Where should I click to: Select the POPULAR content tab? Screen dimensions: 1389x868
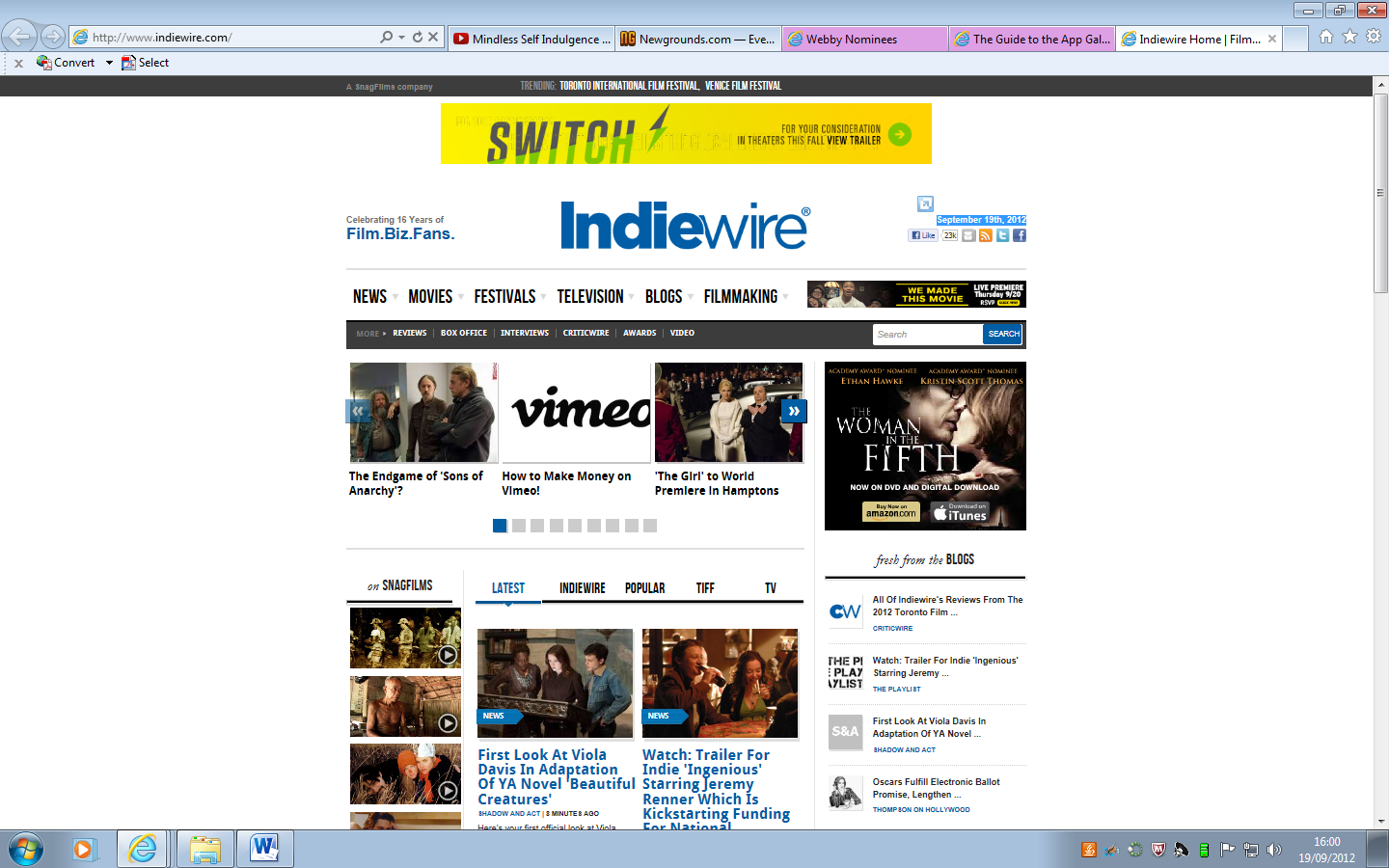click(x=644, y=588)
